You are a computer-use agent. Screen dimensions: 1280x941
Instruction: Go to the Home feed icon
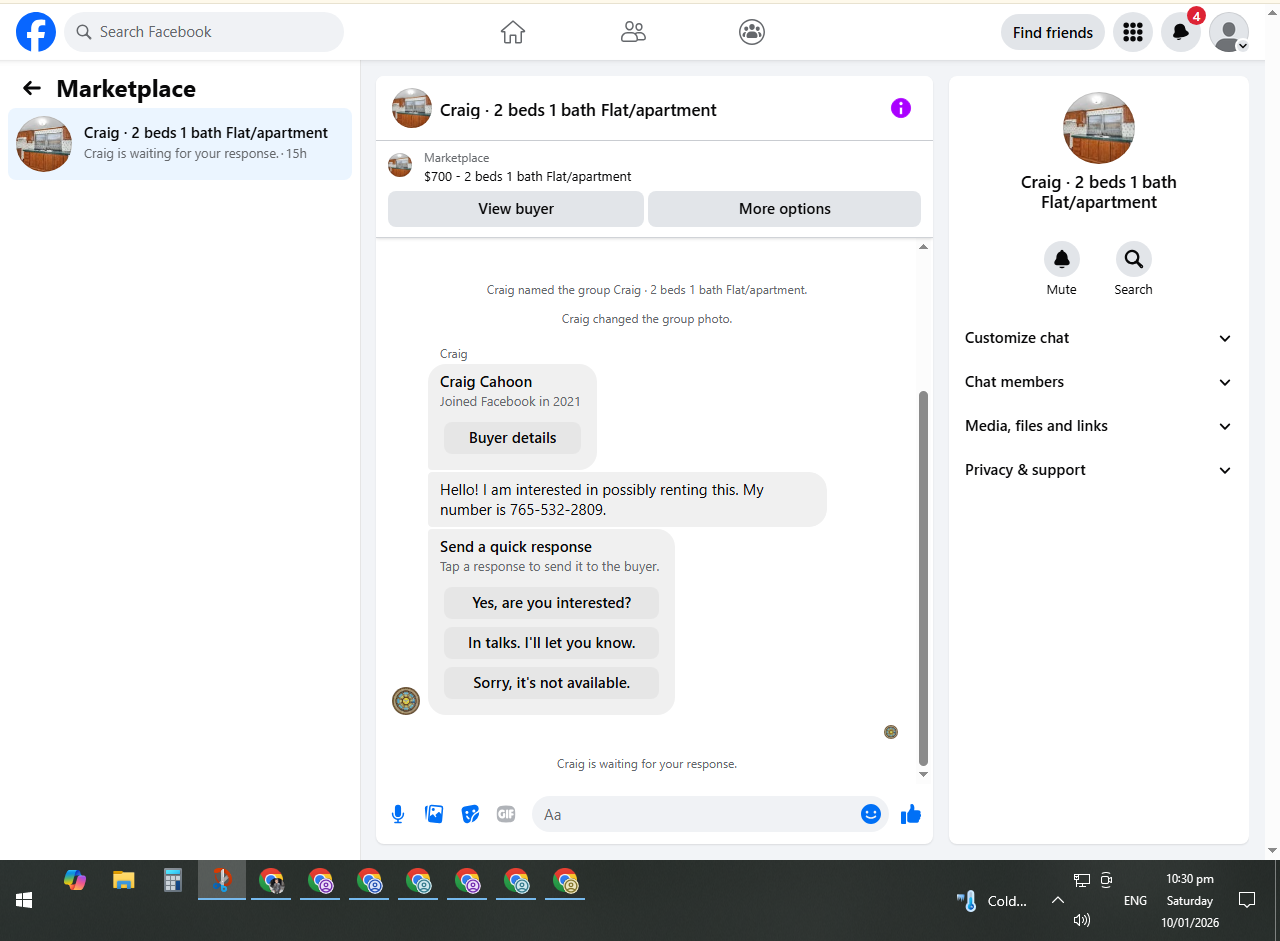pos(513,32)
